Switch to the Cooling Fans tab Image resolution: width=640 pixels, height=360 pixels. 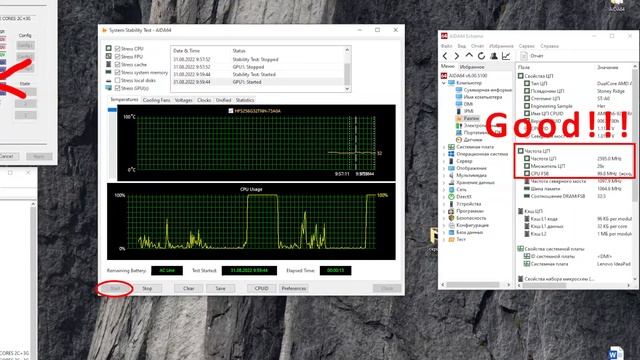coord(156,100)
